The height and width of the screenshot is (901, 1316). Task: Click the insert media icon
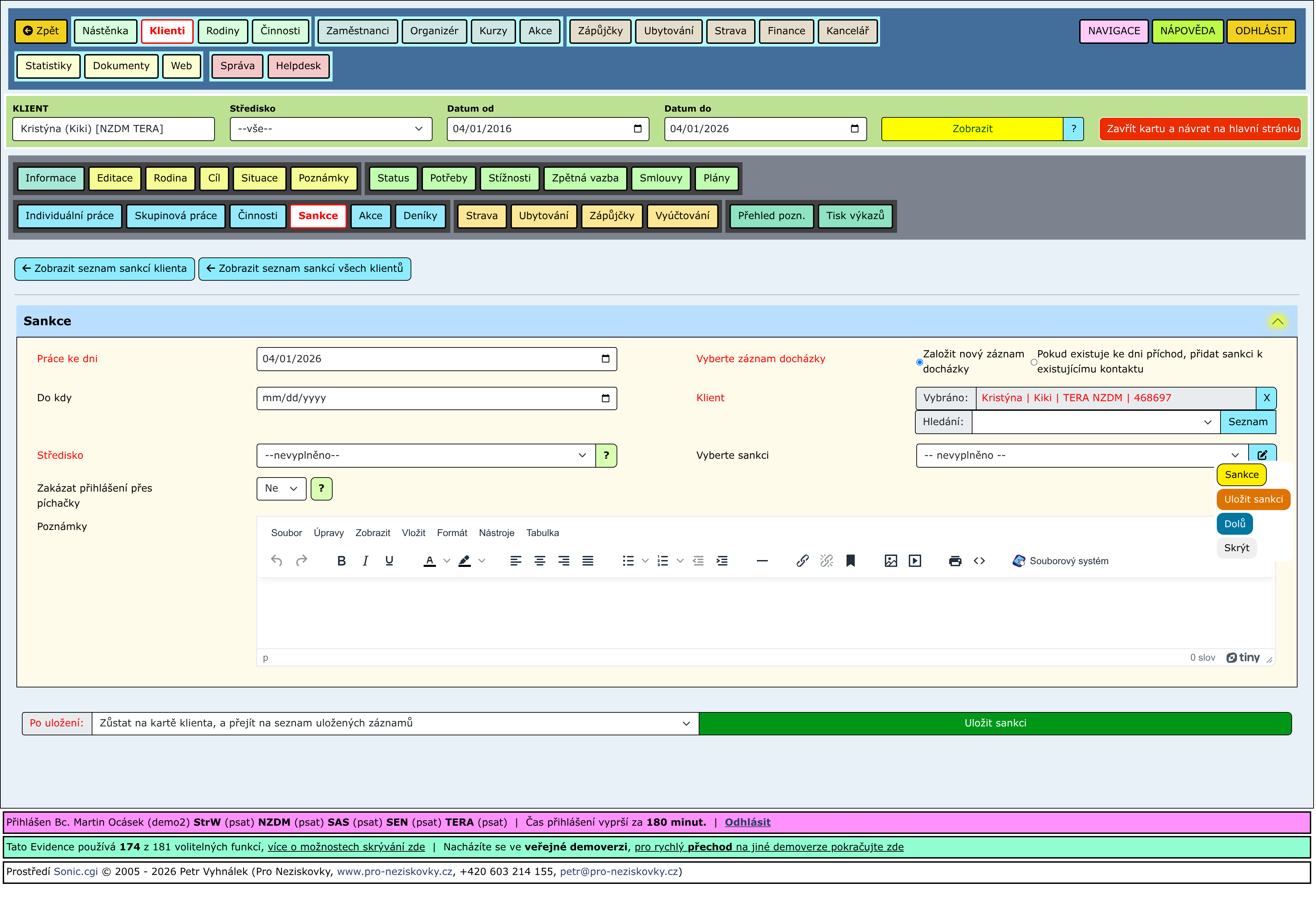click(915, 561)
